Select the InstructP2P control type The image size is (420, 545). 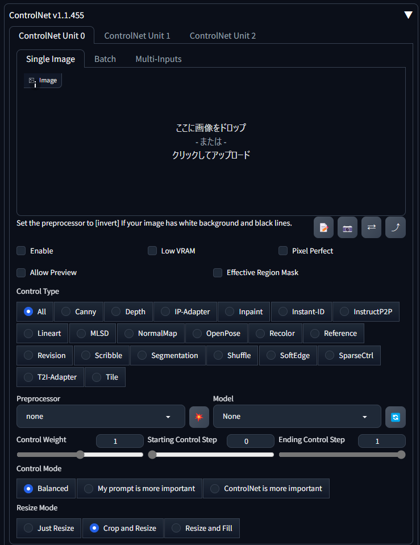(x=366, y=312)
